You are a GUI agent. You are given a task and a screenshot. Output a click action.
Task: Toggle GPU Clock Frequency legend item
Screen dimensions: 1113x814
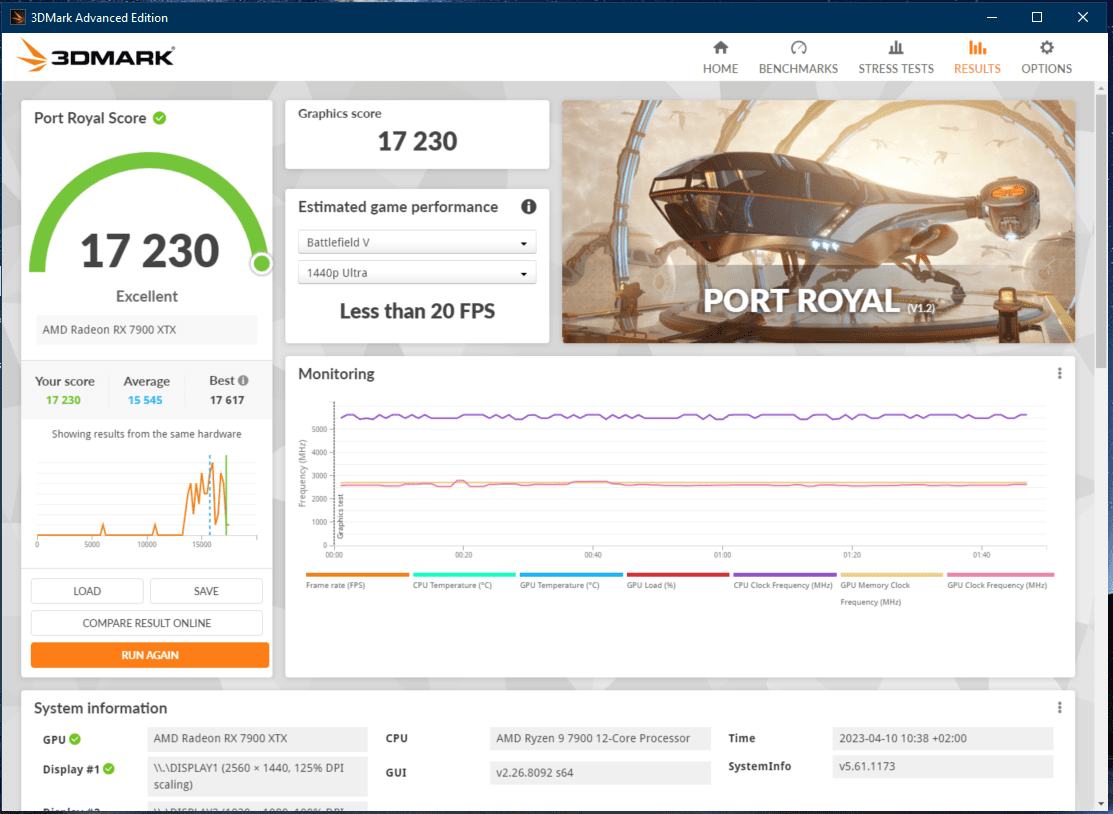click(x=1000, y=581)
